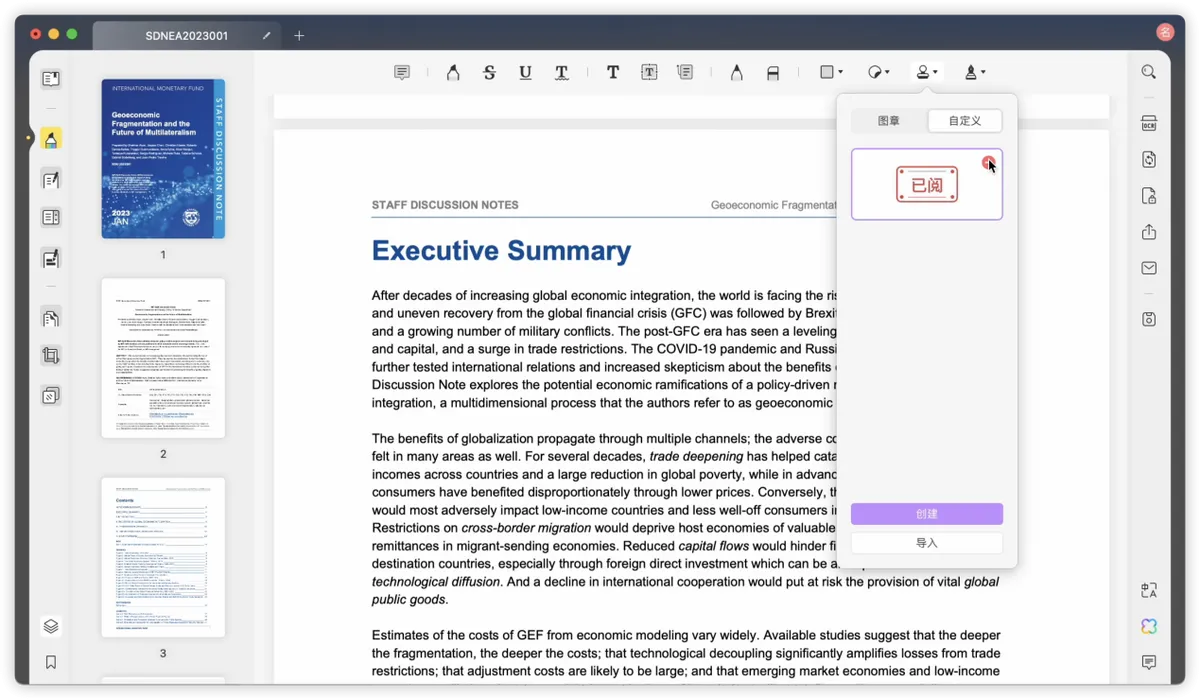Select the Squiggly underline tool
1200x700 pixels.
coord(562,72)
